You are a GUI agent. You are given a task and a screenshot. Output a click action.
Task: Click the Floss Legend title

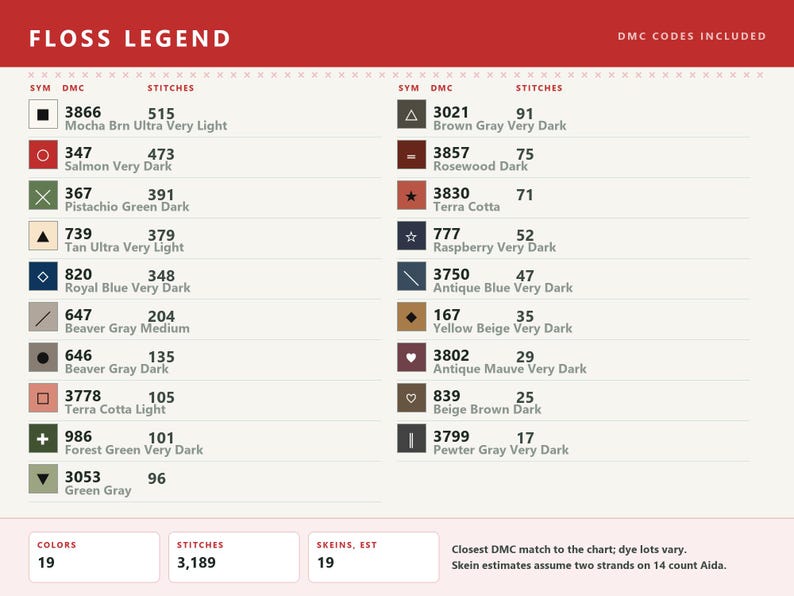(130, 38)
